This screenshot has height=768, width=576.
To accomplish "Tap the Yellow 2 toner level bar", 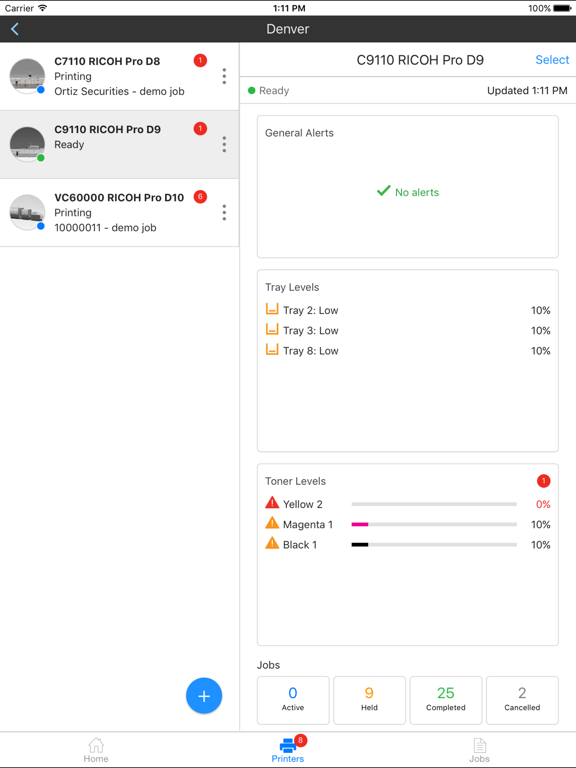I will (434, 504).
